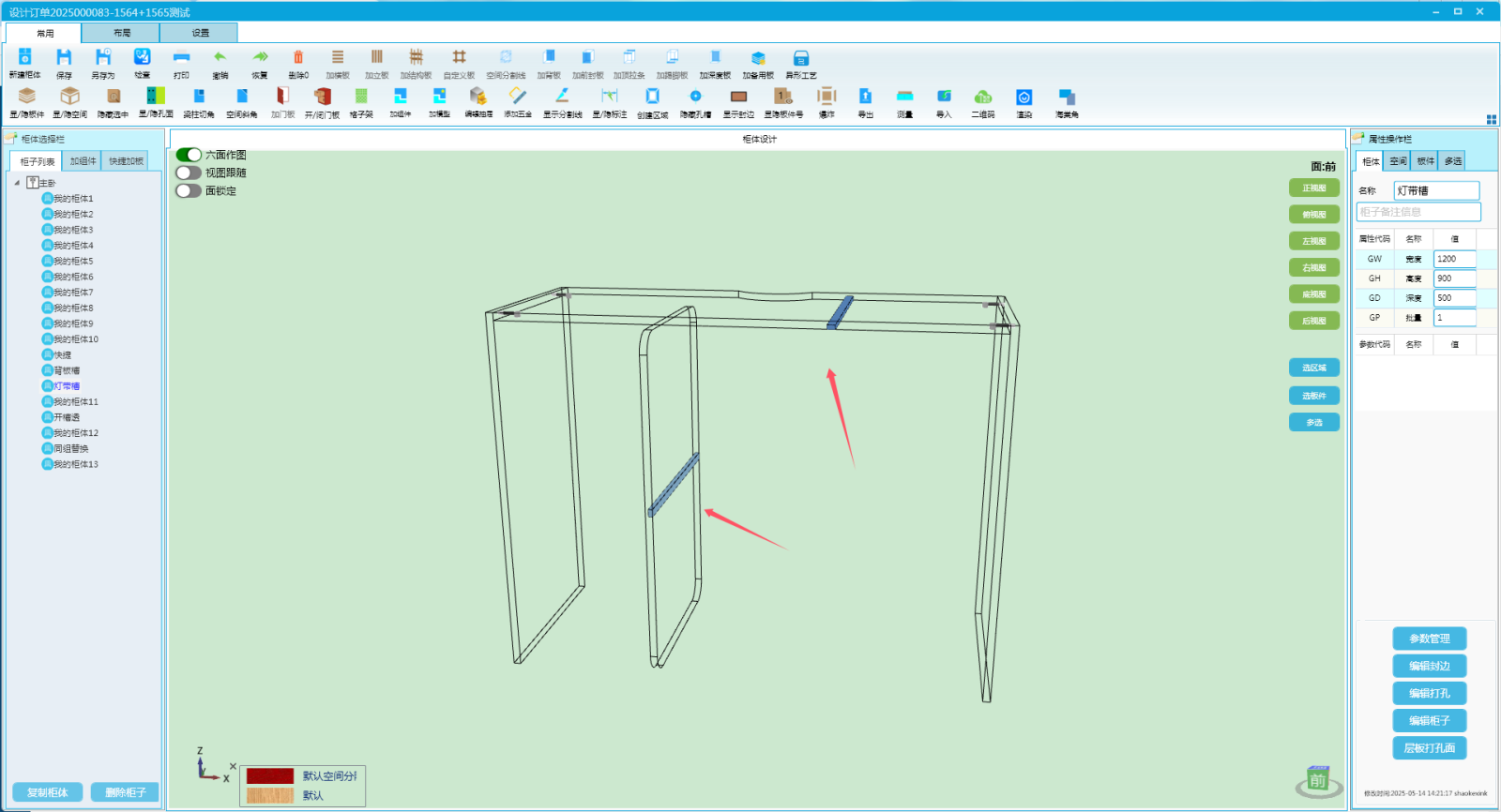Click the 复制柜体 button
Screen dimensions: 1501x812
pos(48,792)
